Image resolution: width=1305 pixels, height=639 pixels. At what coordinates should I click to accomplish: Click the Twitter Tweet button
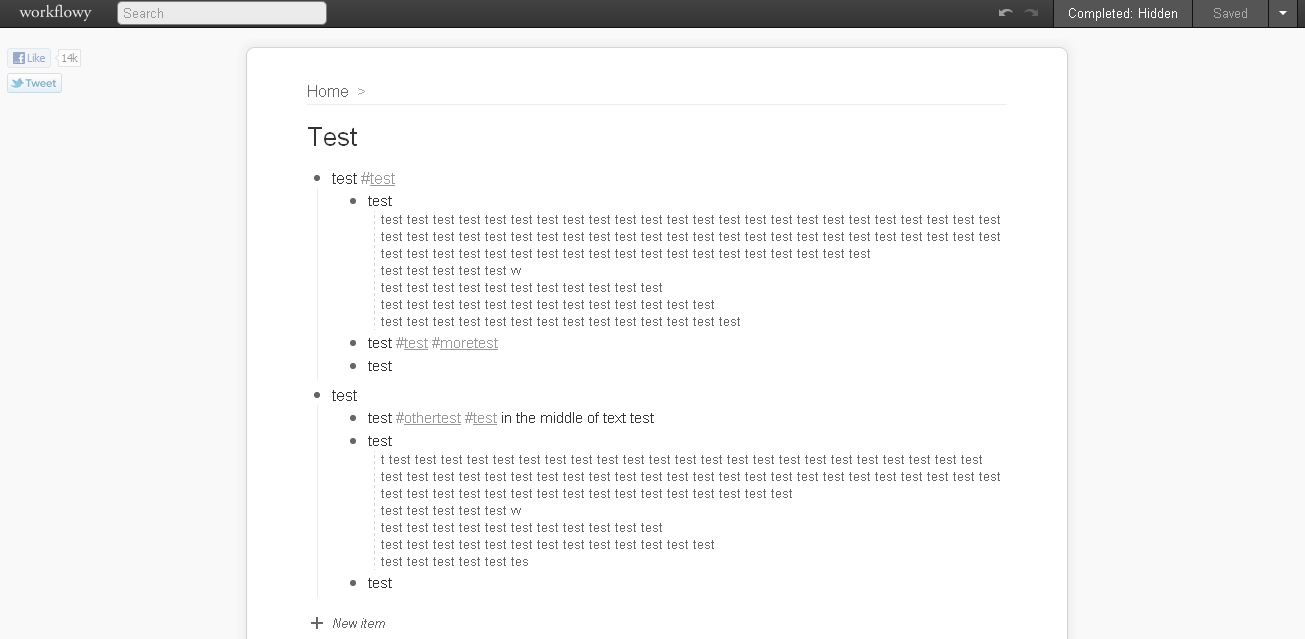point(34,83)
